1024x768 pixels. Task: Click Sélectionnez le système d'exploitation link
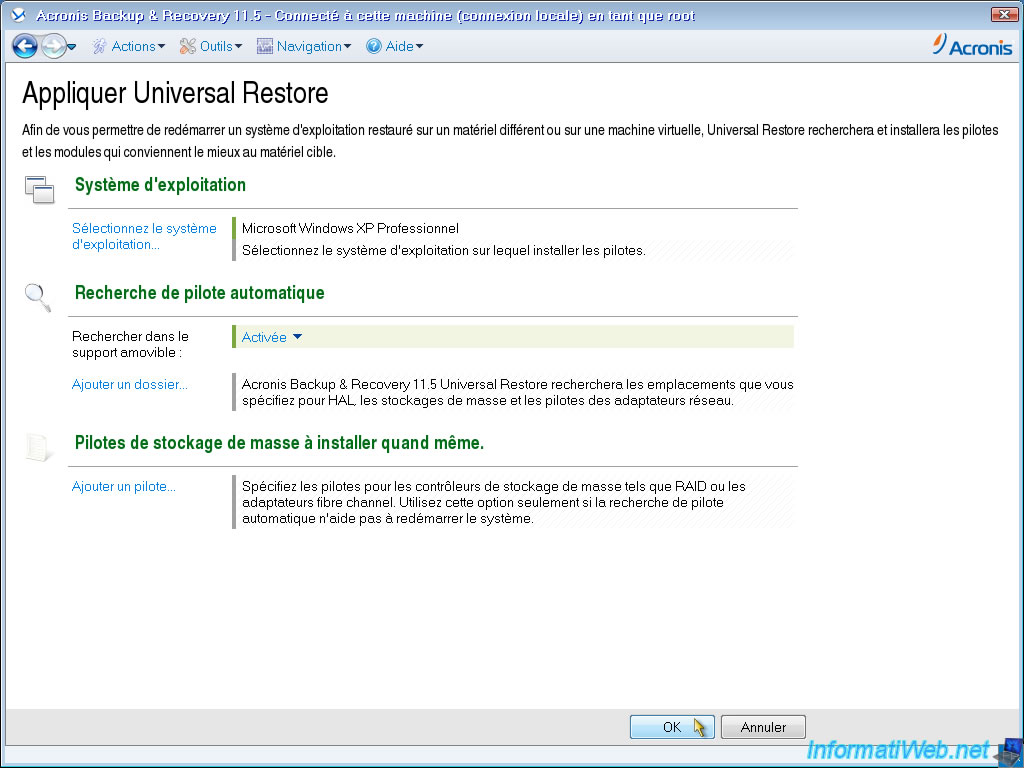[x=144, y=236]
